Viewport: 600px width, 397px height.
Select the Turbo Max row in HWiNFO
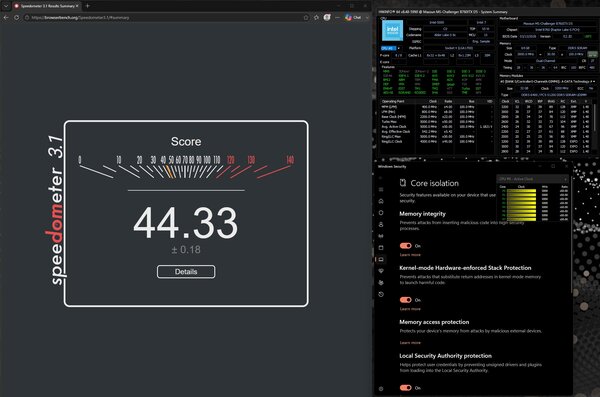coord(436,121)
